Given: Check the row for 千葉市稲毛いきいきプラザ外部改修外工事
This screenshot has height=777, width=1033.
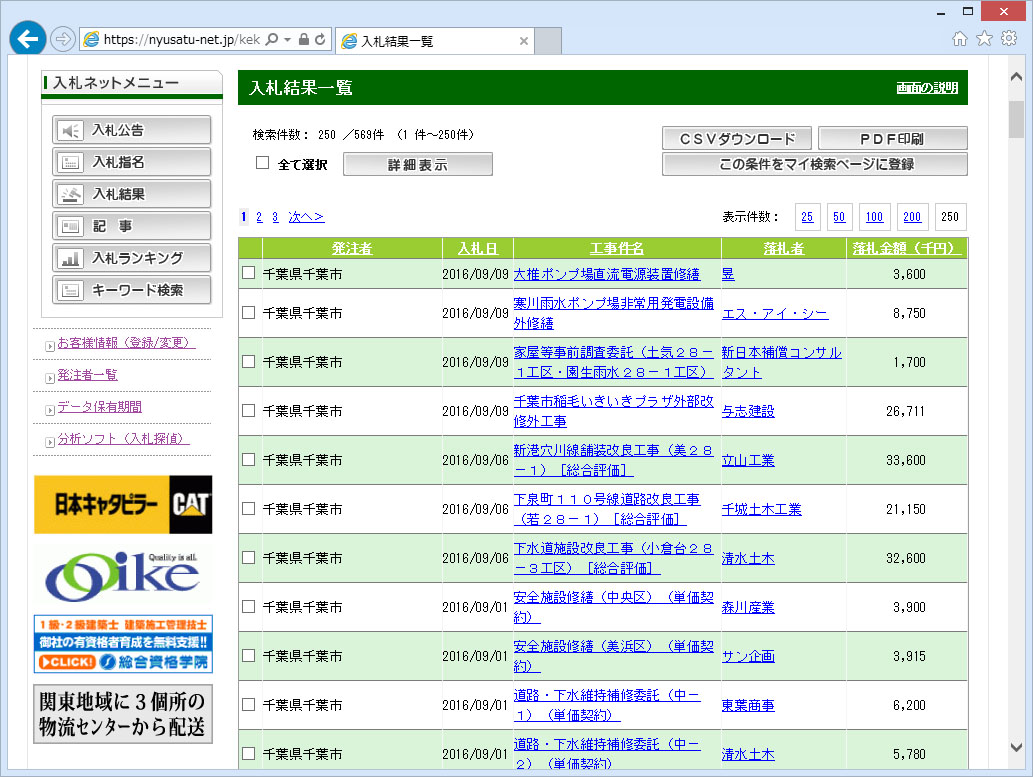Looking at the screenshot, I should click(248, 410).
